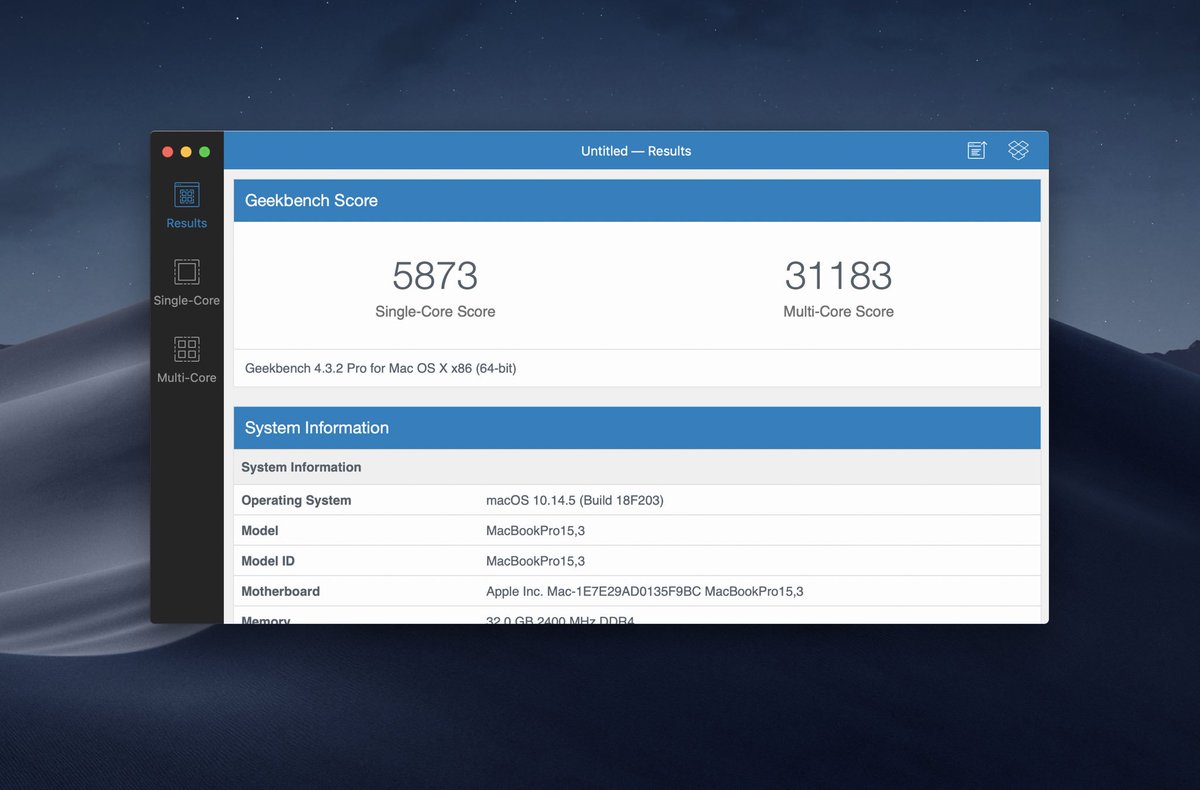Click MacBookPro15,3 value in Model ID row

point(535,561)
